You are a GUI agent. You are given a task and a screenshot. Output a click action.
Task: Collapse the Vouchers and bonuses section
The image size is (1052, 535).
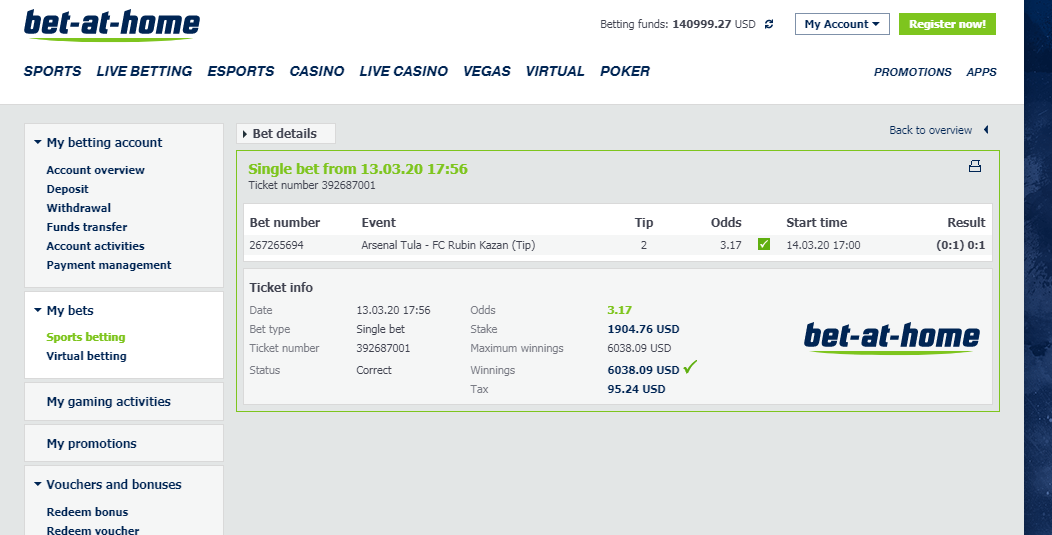(x=38, y=484)
